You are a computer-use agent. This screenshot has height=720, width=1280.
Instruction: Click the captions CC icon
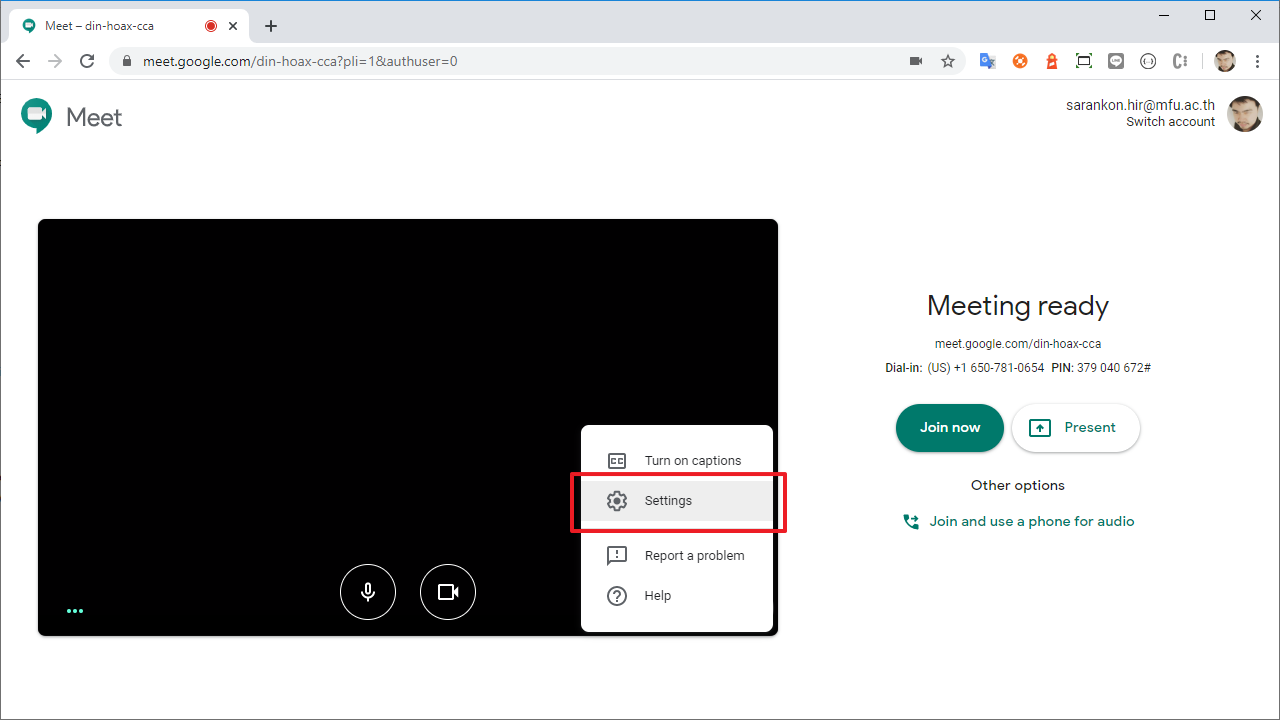617,461
